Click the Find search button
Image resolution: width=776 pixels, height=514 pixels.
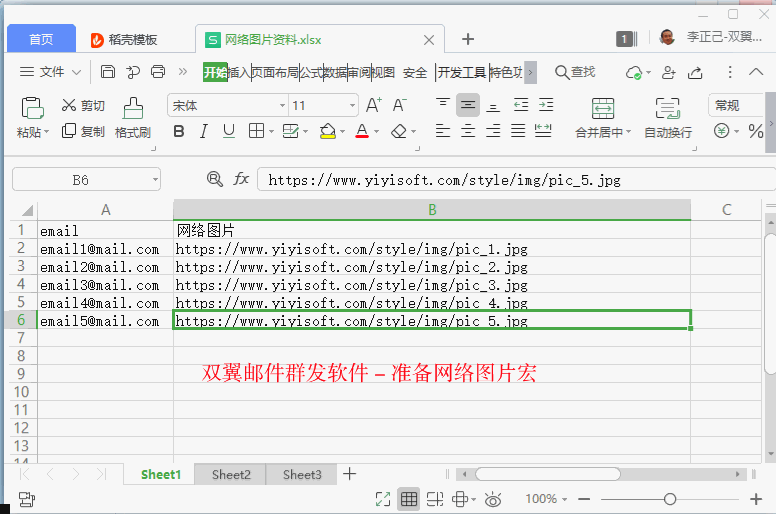pyautogui.click(x=575, y=72)
